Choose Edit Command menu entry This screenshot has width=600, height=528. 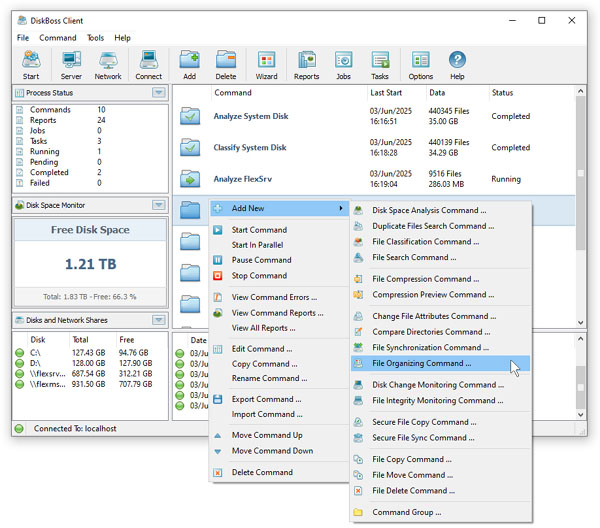coord(279,349)
